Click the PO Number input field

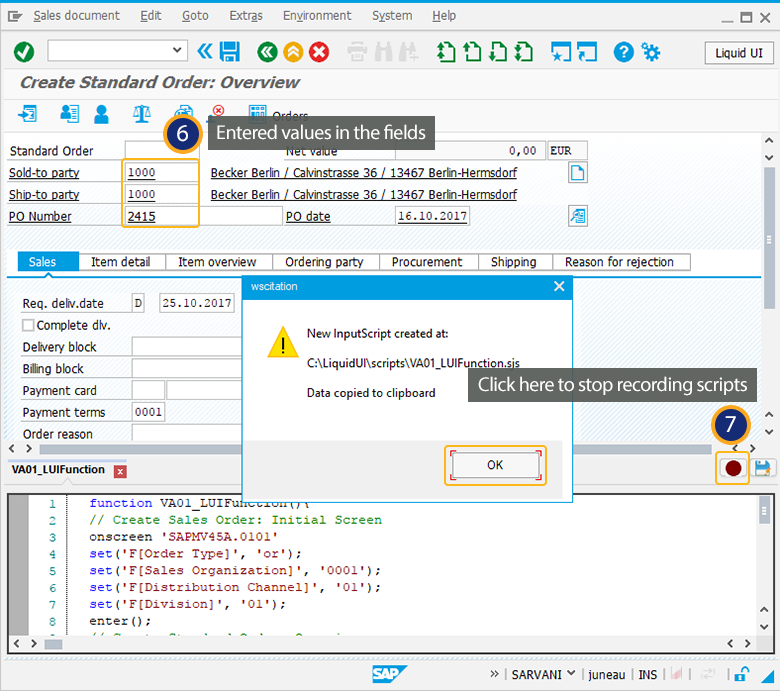click(203, 216)
